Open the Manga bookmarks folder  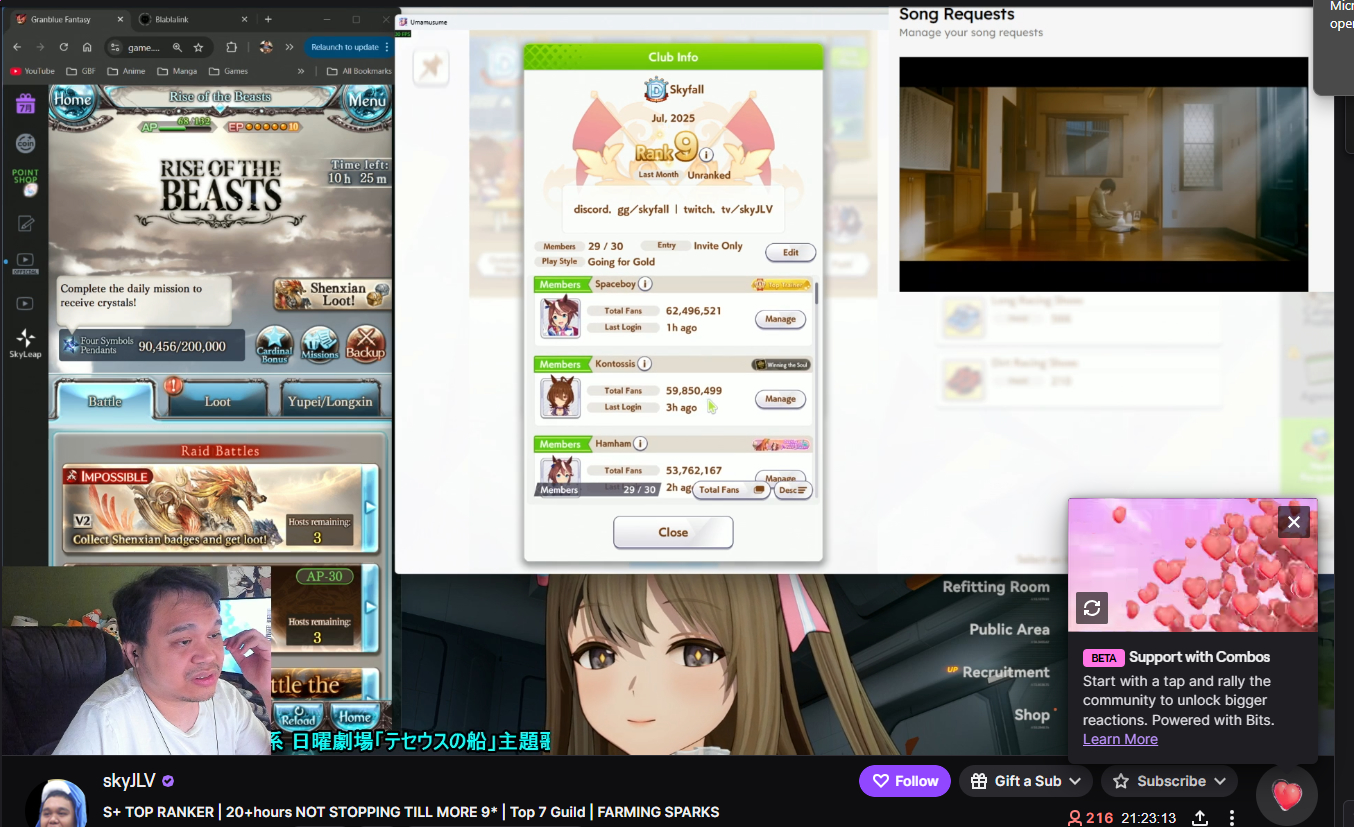tap(176, 71)
